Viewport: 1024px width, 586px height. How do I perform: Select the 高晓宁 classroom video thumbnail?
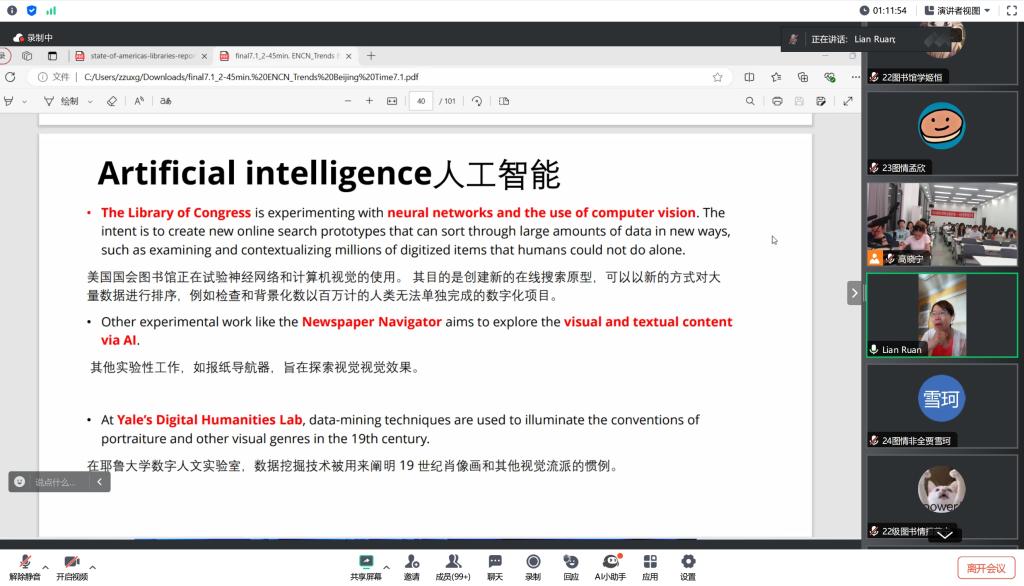click(942, 224)
